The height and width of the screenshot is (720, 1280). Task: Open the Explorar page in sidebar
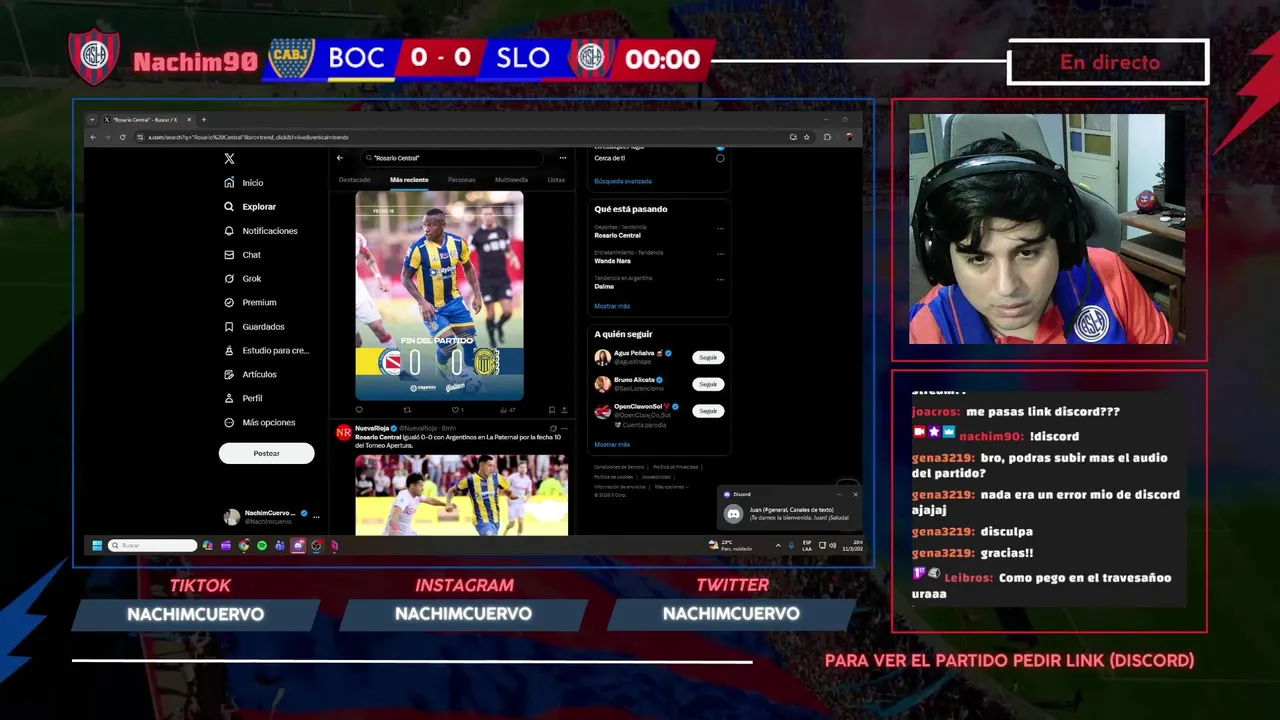(250, 207)
